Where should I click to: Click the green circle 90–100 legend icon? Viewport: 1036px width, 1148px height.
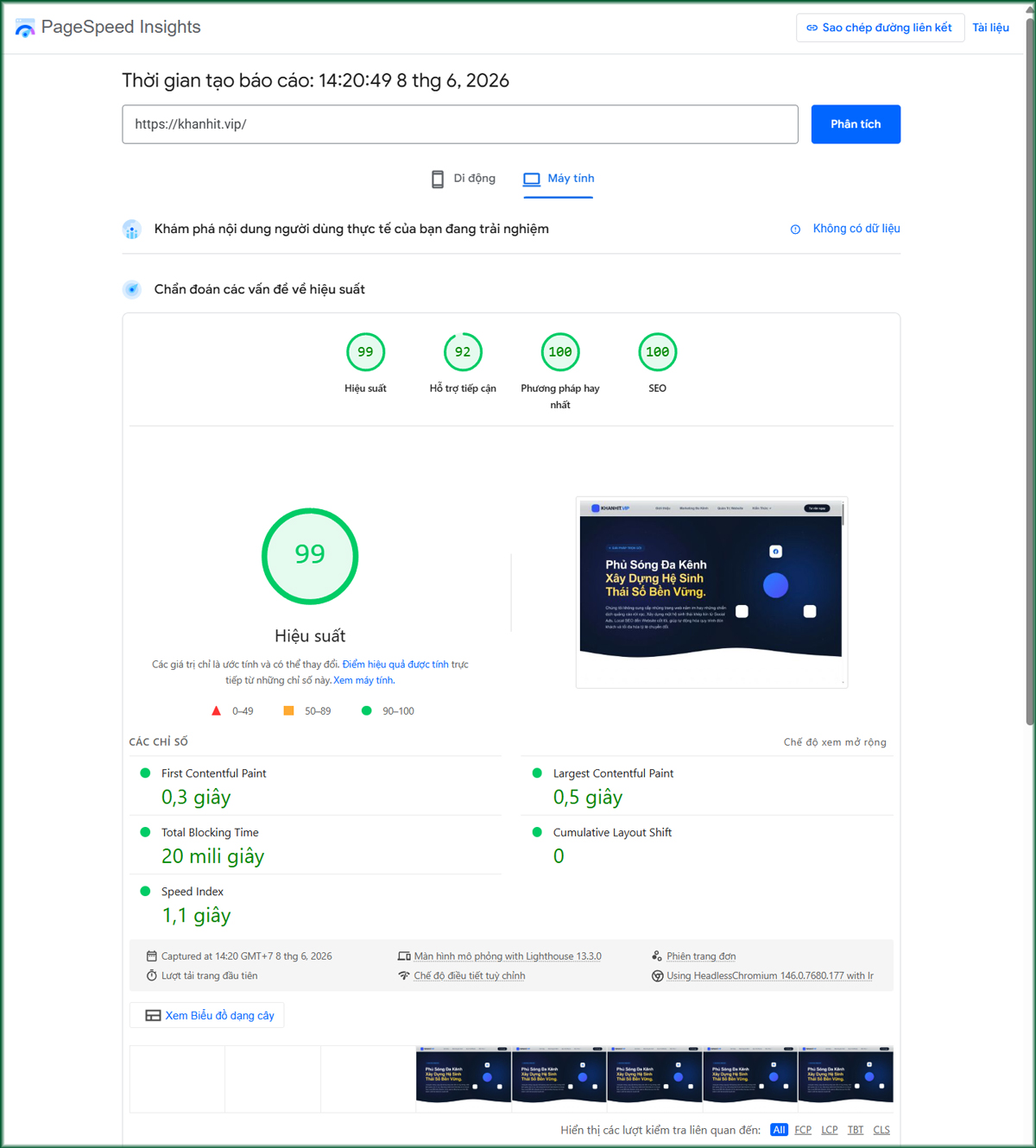click(366, 710)
